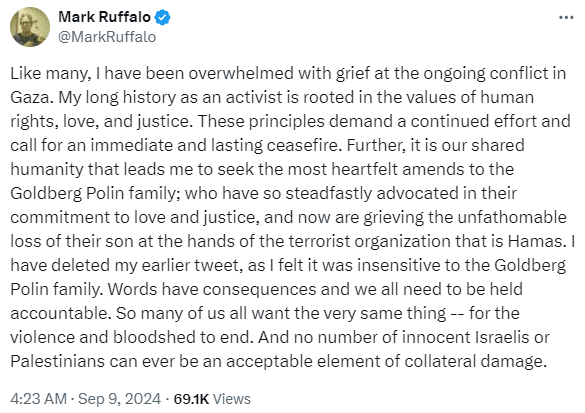Click the word Hamas in the tweet

(x=534, y=241)
